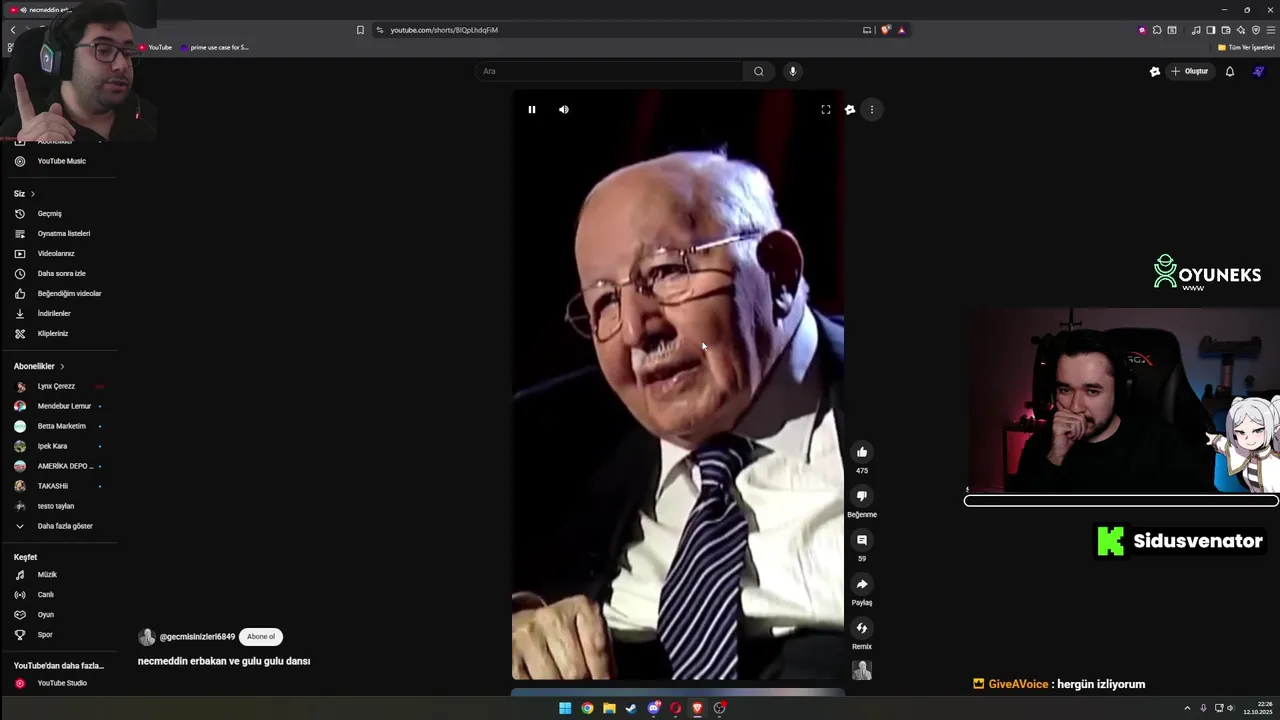Open Tüm Yer İşaretleri bookmarks folder
Image resolution: width=1280 pixels, height=720 pixels.
[1246, 47]
